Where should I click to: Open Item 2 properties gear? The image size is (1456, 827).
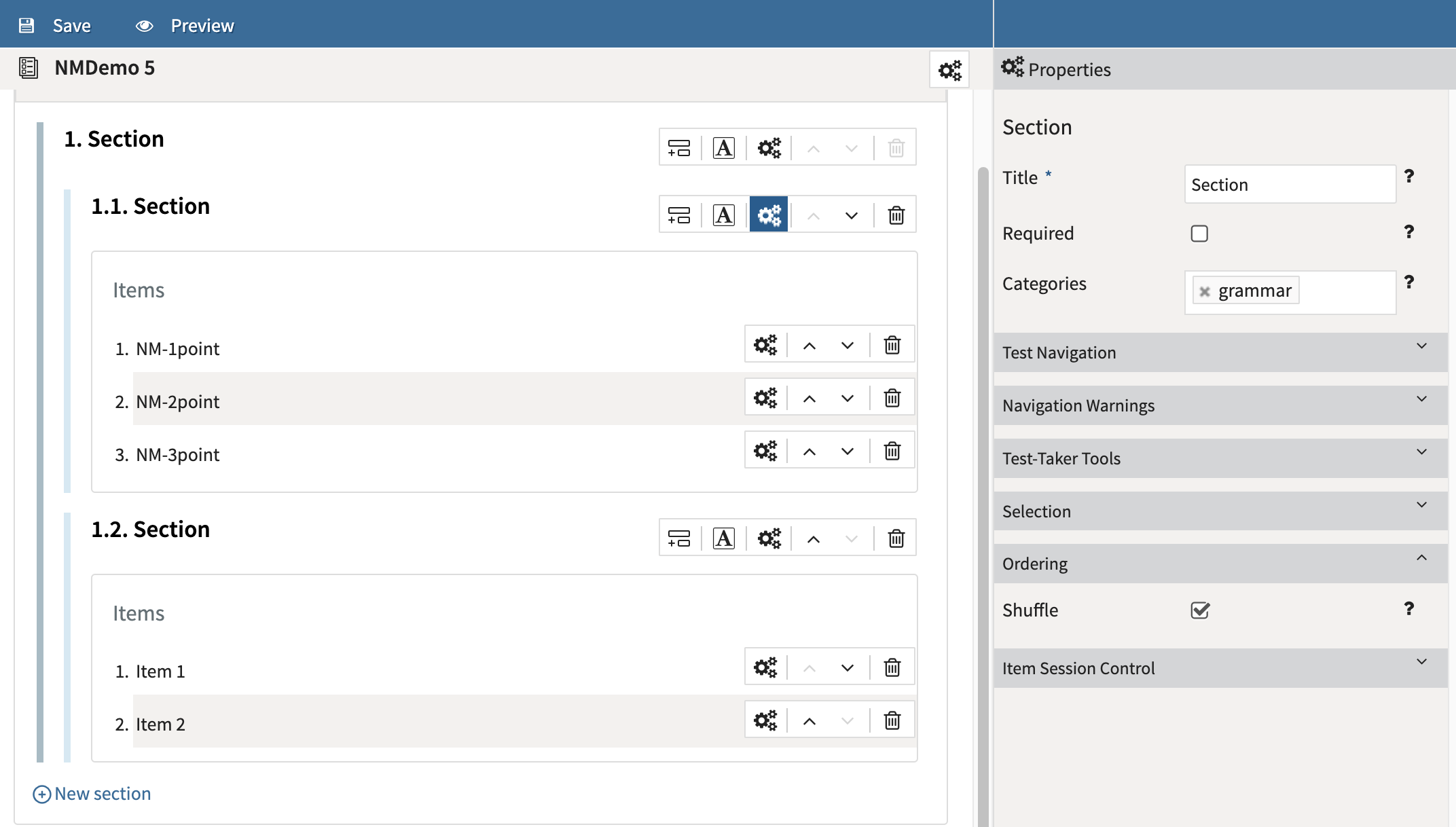point(765,720)
